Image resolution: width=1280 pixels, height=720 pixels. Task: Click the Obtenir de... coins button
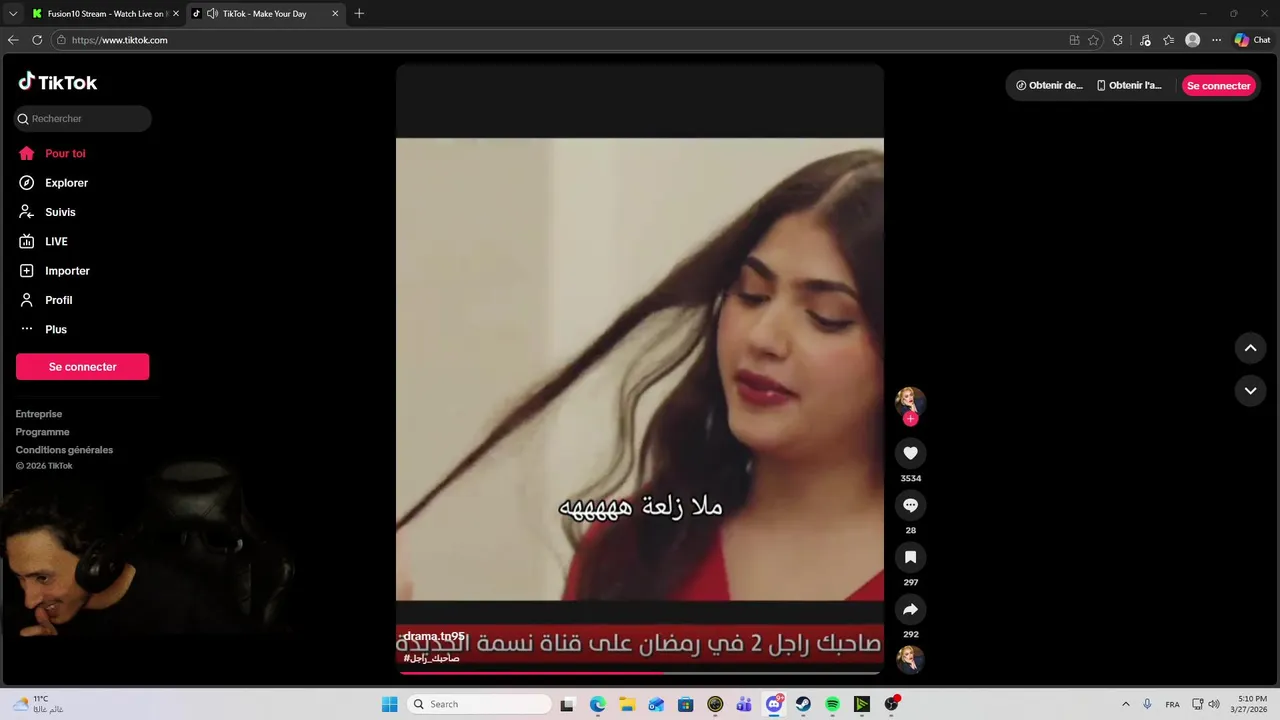[x=1049, y=85]
